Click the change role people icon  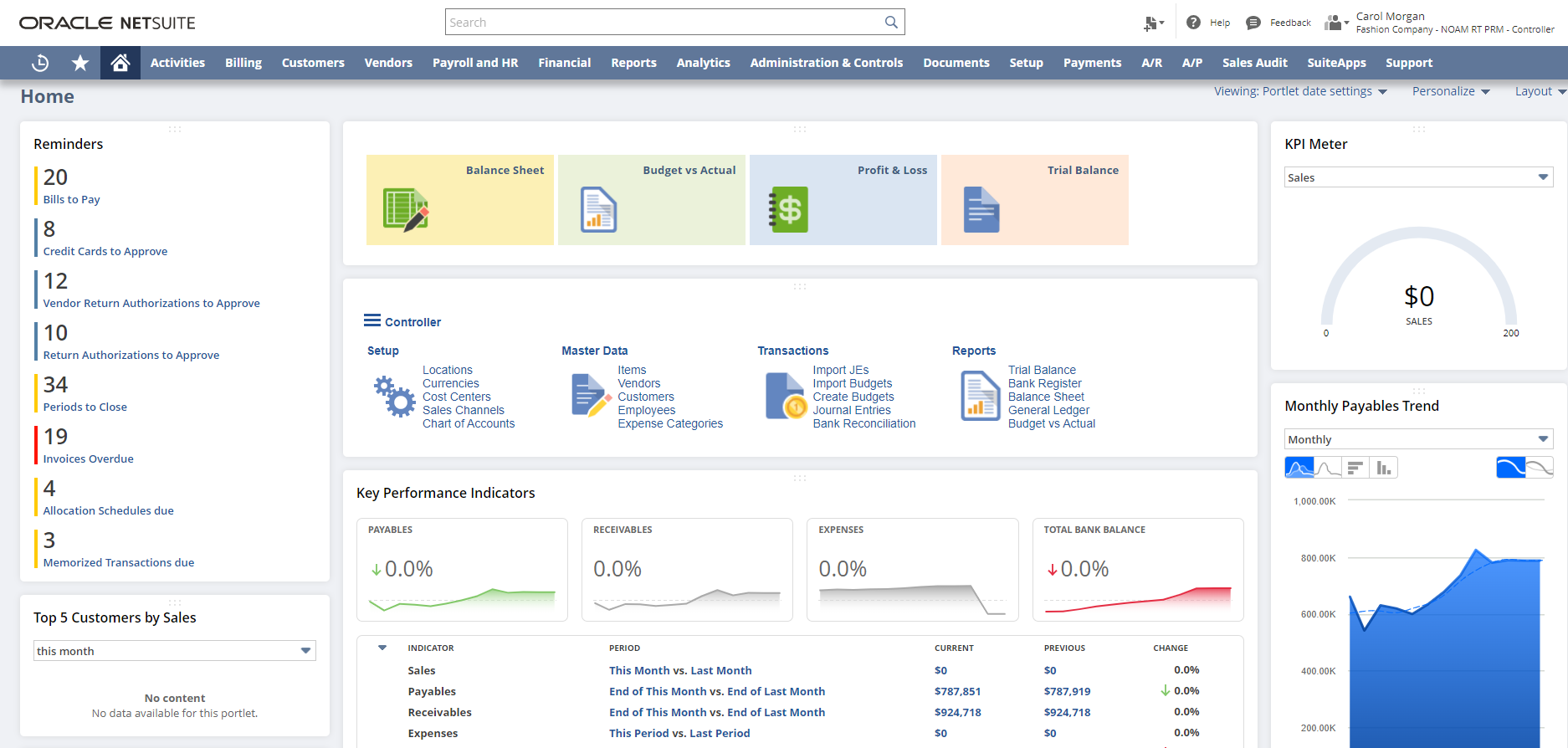1335,23
